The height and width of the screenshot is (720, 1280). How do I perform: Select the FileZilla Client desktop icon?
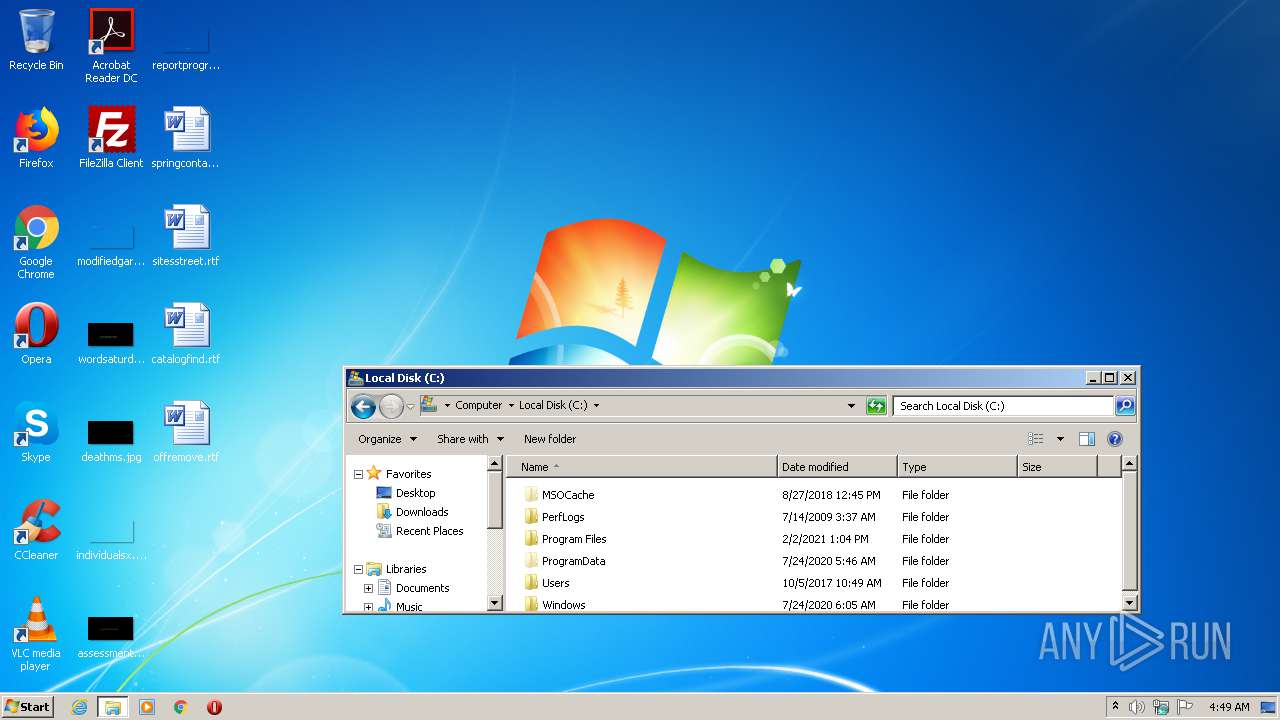click(111, 138)
